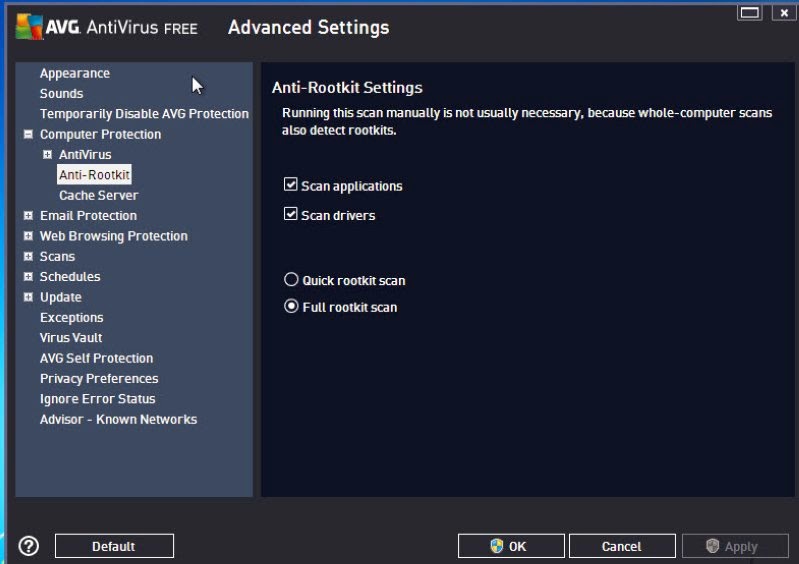The image size is (799, 564).
Task: Open the Appearance settings
Action: [75, 73]
